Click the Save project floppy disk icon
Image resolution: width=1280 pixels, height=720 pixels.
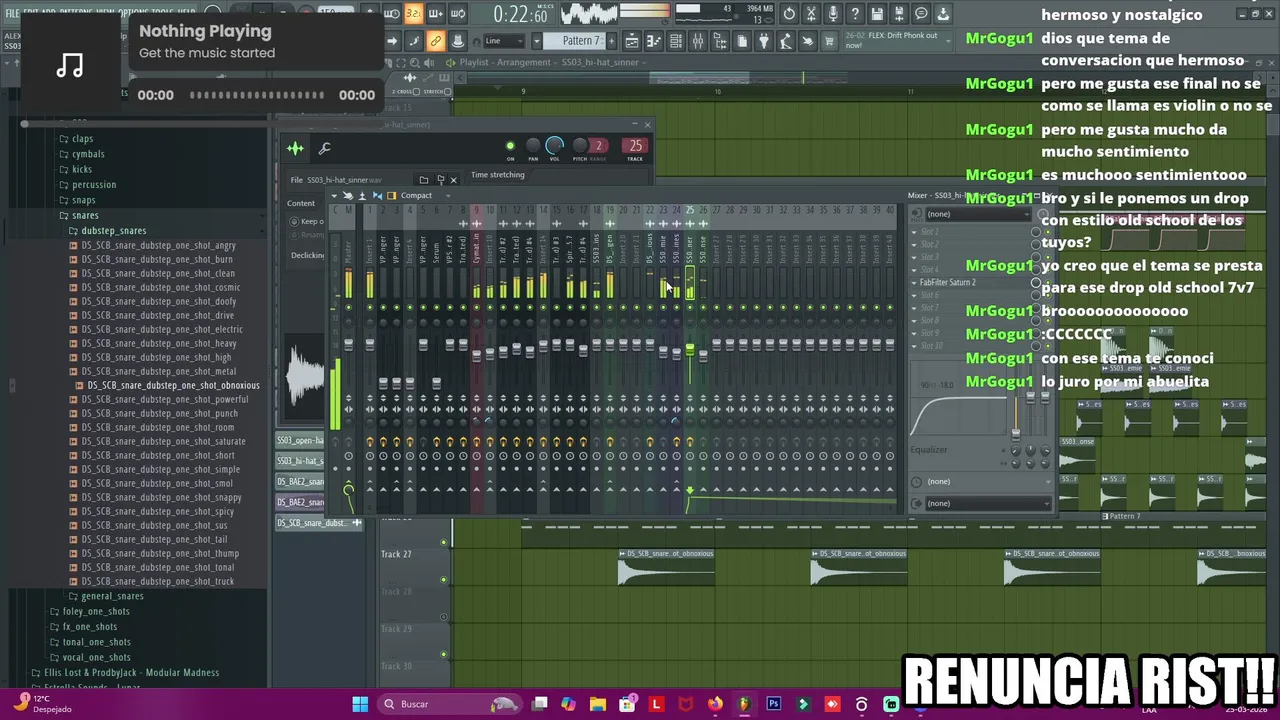[877, 14]
